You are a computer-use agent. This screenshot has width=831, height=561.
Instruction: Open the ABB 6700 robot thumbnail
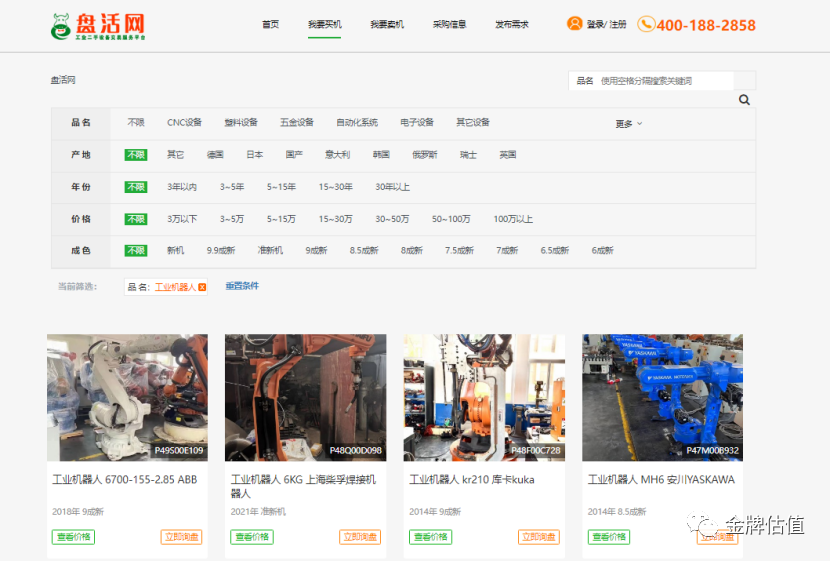(x=127, y=397)
